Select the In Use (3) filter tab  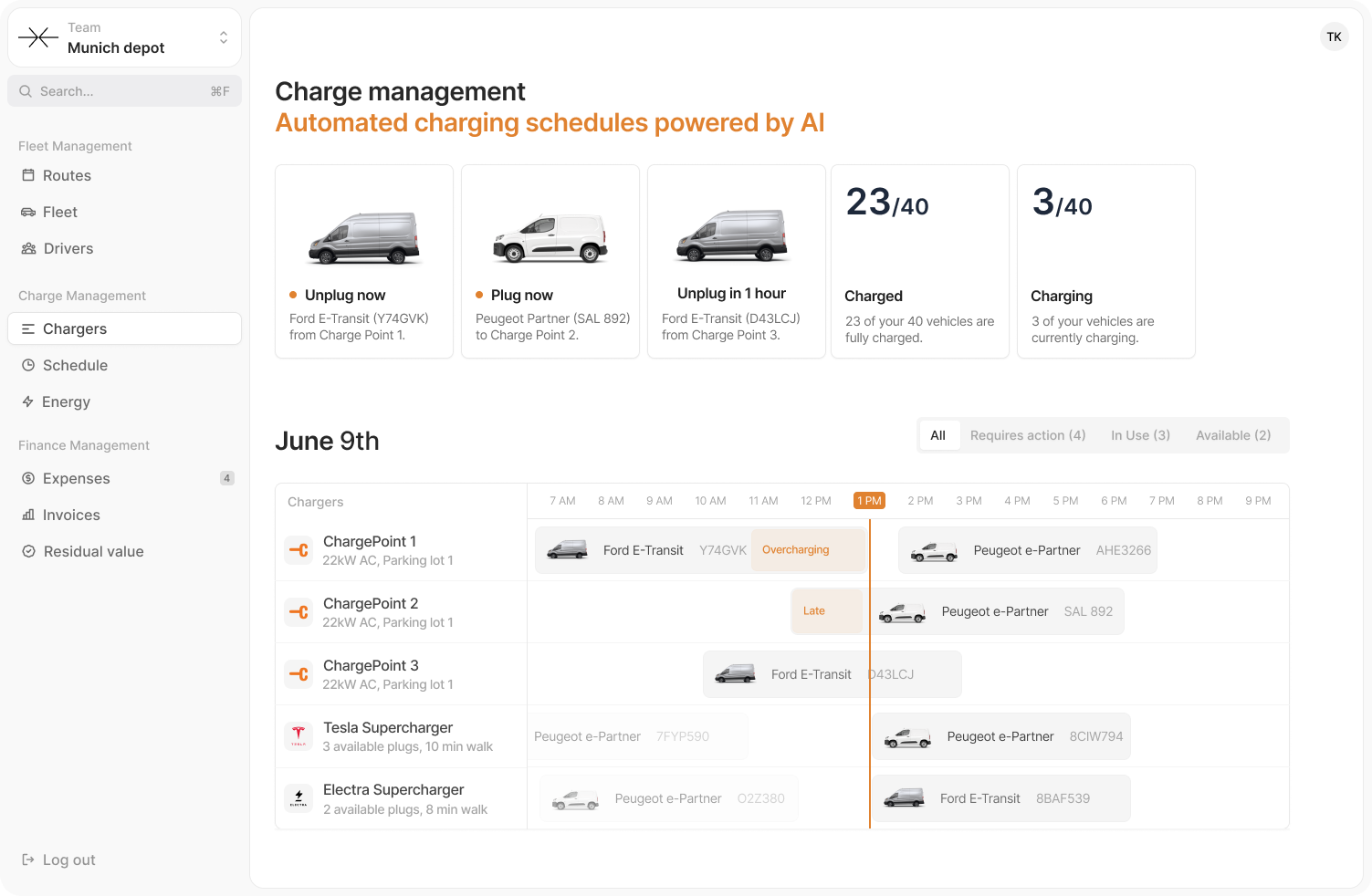(x=1140, y=435)
